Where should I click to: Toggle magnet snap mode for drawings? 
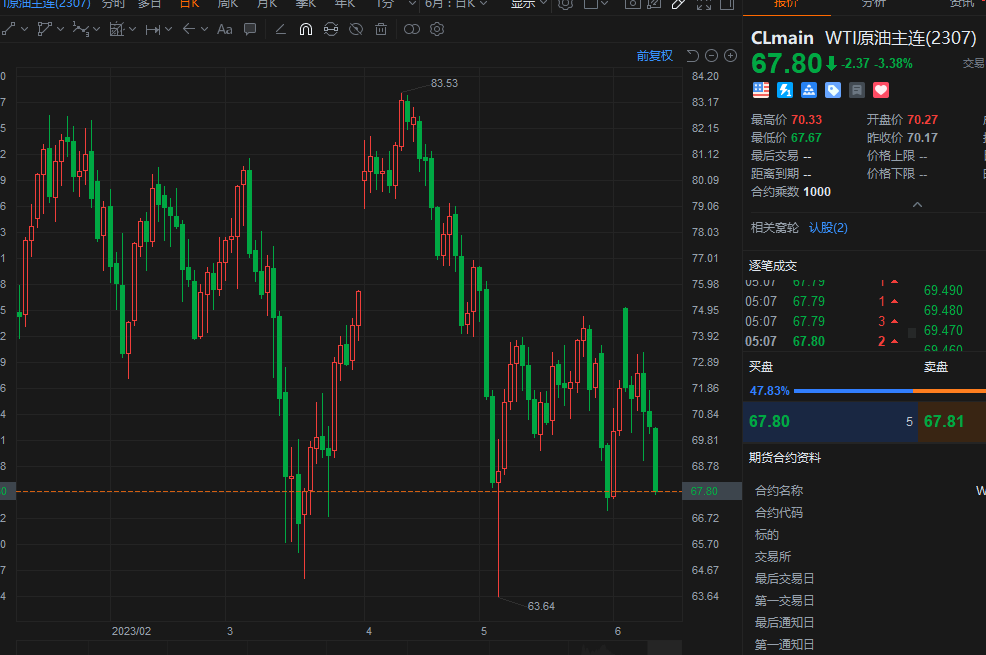click(x=306, y=29)
